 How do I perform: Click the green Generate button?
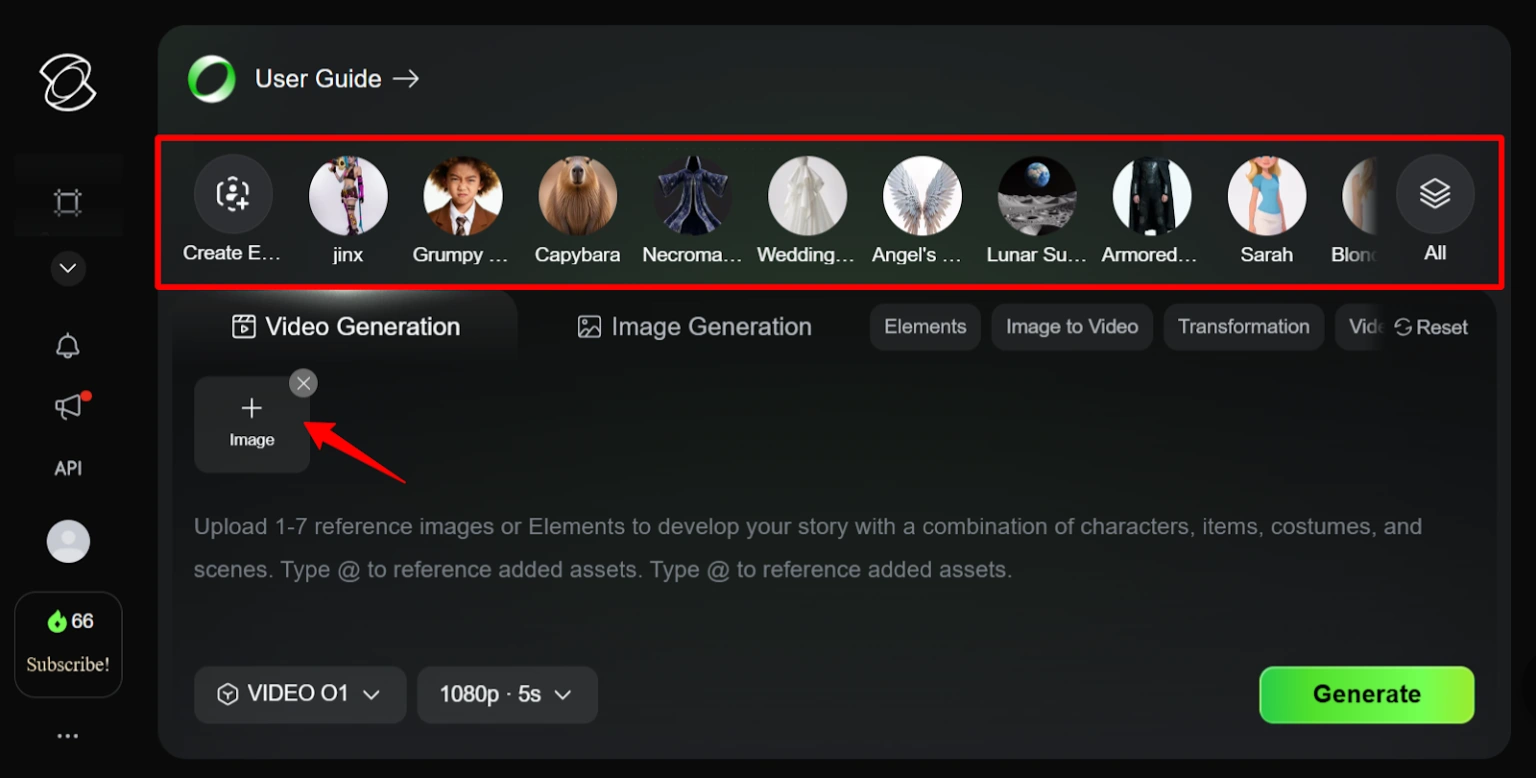(1366, 694)
